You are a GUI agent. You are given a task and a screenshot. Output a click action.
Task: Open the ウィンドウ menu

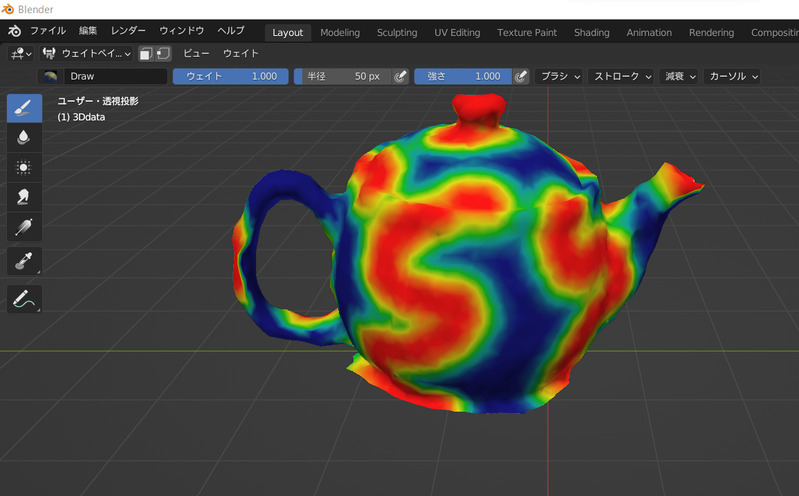click(x=181, y=31)
